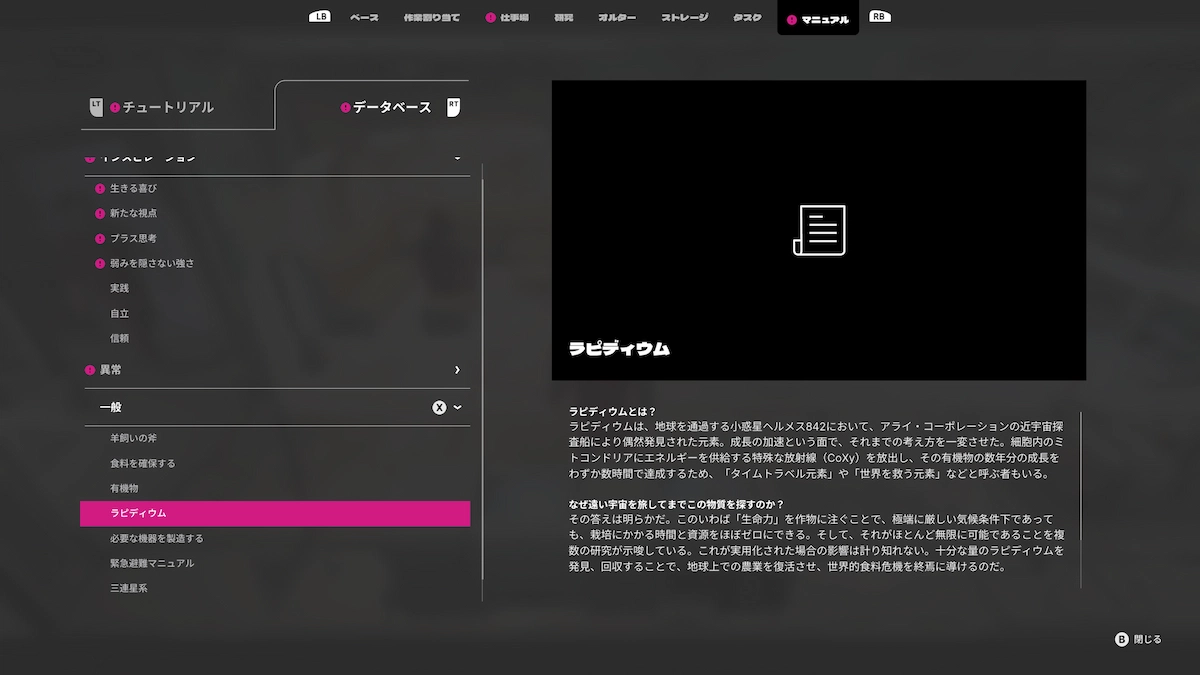Click the document icon in the preview panel
The height and width of the screenshot is (675, 1200).
(x=819, y=230)
